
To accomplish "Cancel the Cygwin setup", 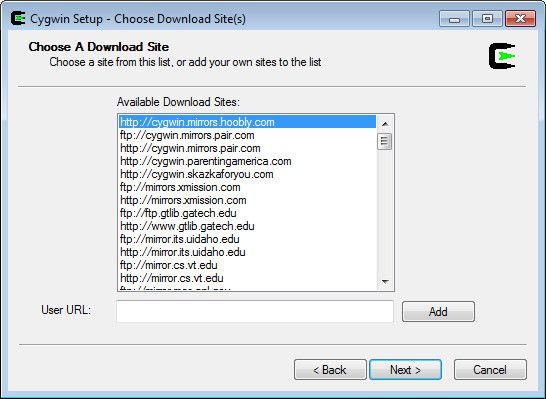I will [490, 369].
